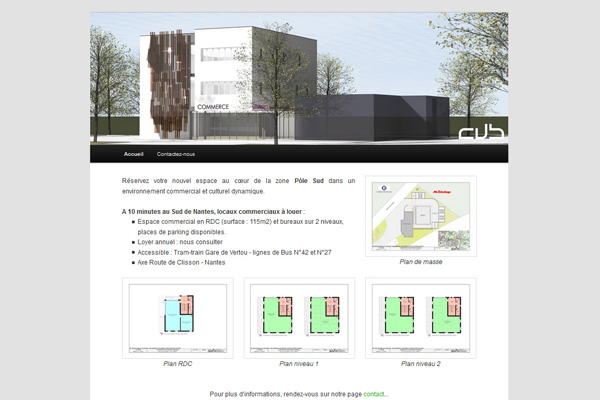Click the cub logo in header banner

481,132
